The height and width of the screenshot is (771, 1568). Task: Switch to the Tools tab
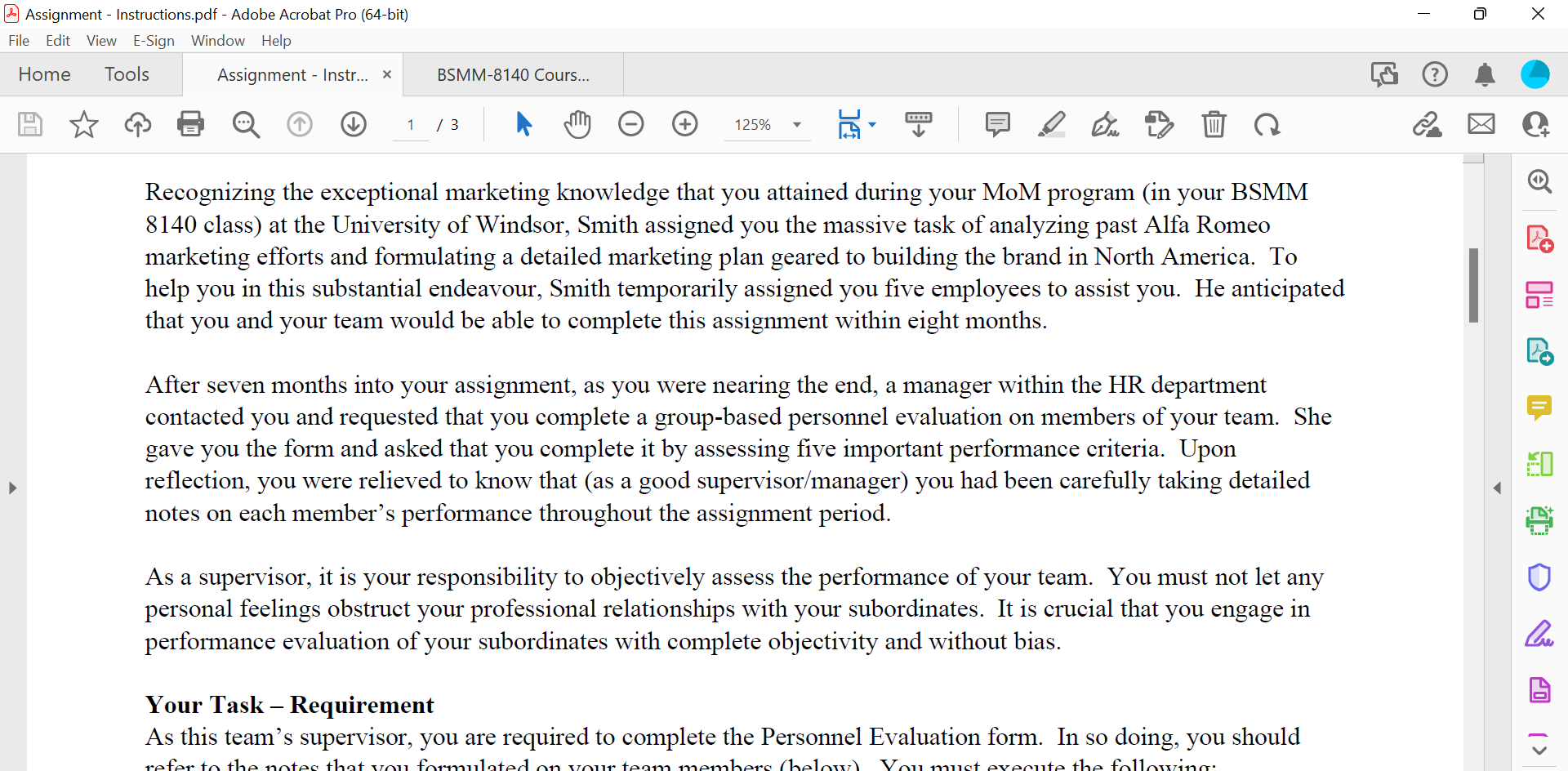coord(127,74)
